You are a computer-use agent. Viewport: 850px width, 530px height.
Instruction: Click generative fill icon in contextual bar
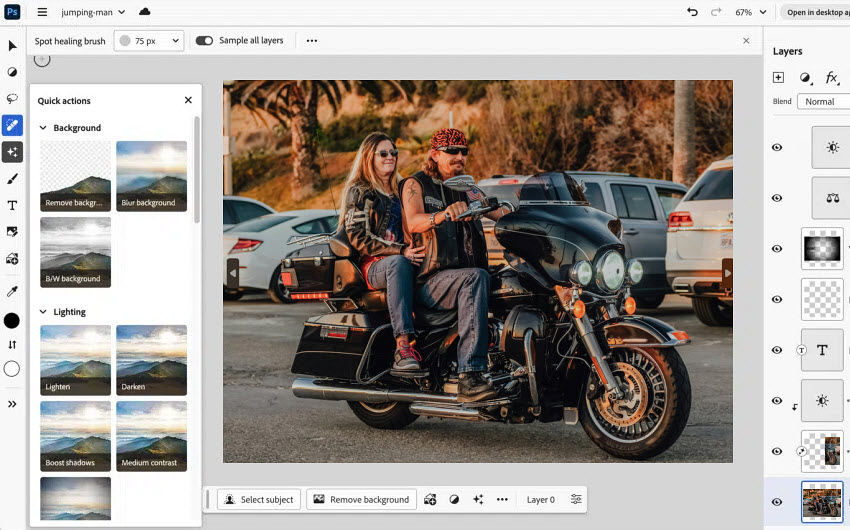(x=430, y=500)
